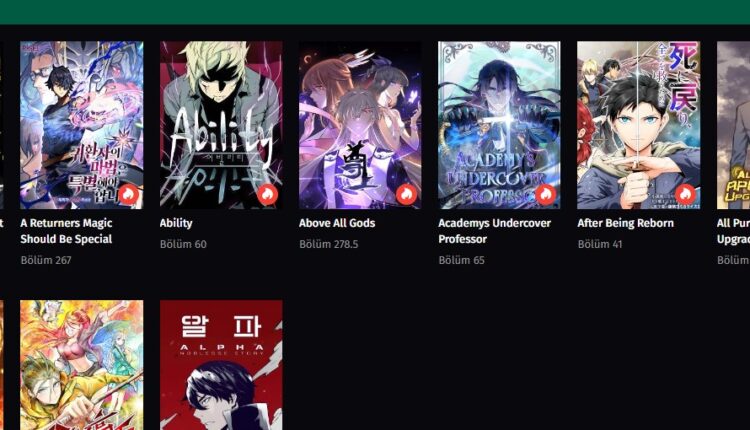
Task: Click flame icon on Academys Undercover Professor cover
Action: point(546,194)
